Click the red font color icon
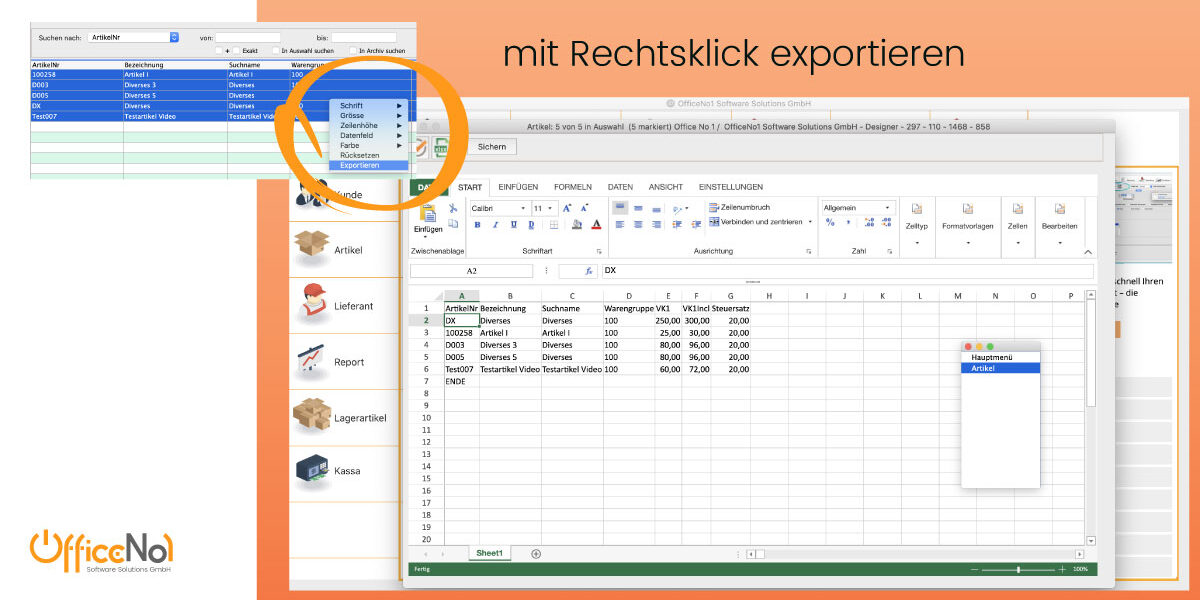Image resolution: width=1200 pixels, height=600 pixels. [596, 225]
